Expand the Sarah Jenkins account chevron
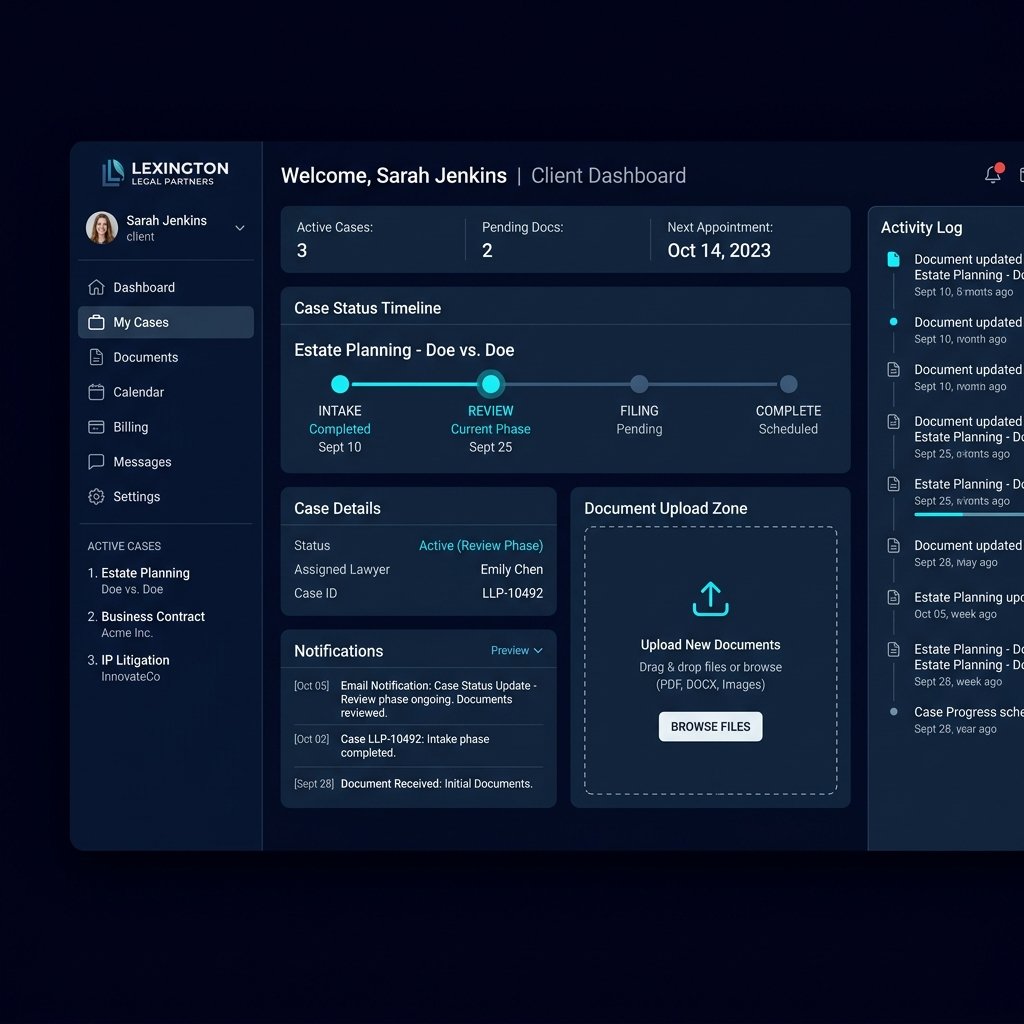 (240, 228)
